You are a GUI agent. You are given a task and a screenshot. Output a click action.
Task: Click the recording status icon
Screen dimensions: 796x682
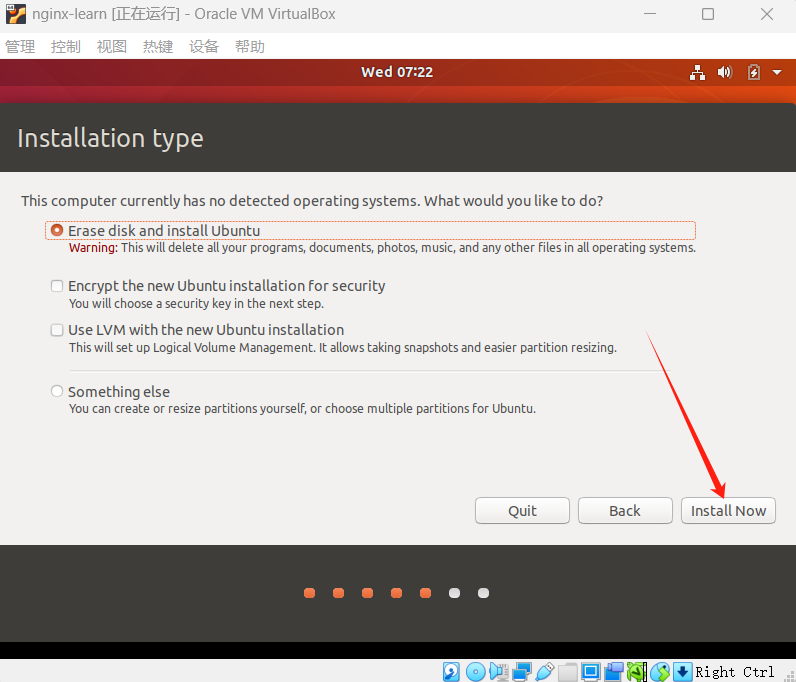coord(614,672)
